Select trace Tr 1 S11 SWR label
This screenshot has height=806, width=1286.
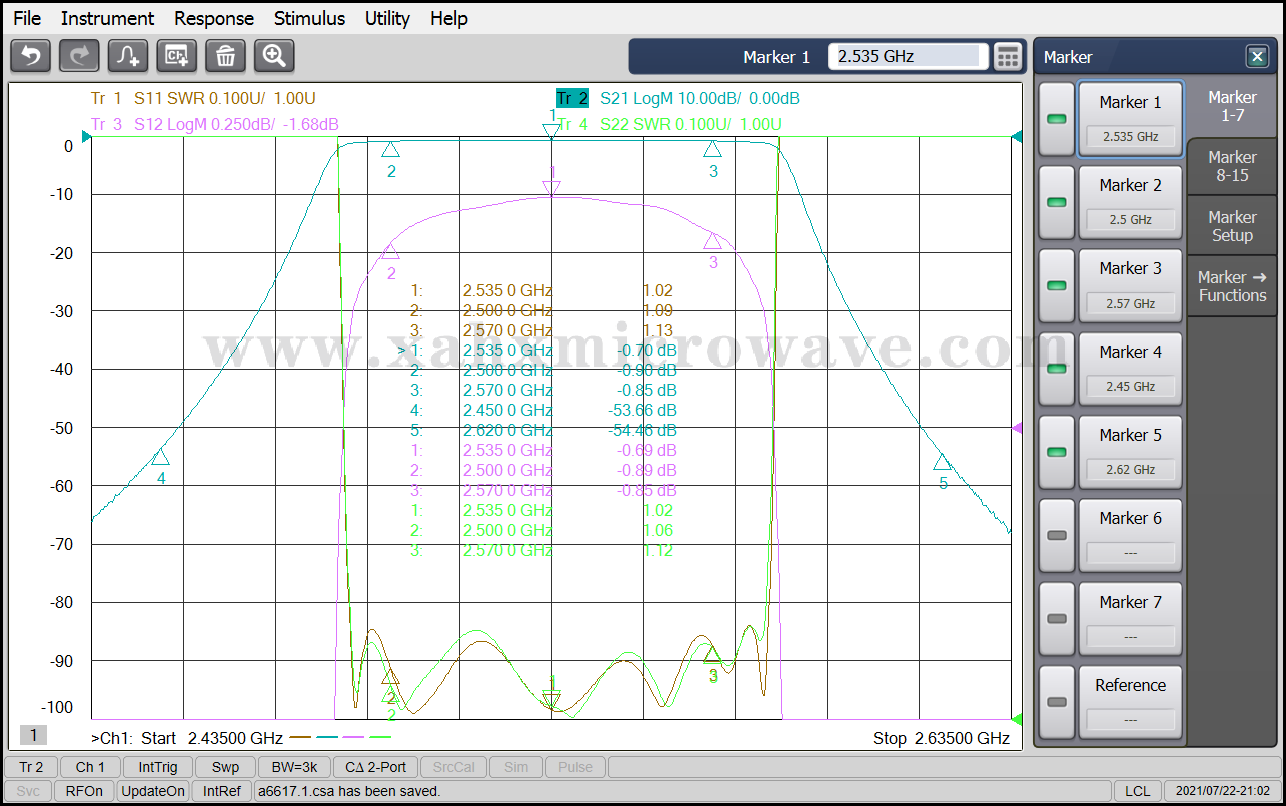pyautogui.click(x=203, y=98)
